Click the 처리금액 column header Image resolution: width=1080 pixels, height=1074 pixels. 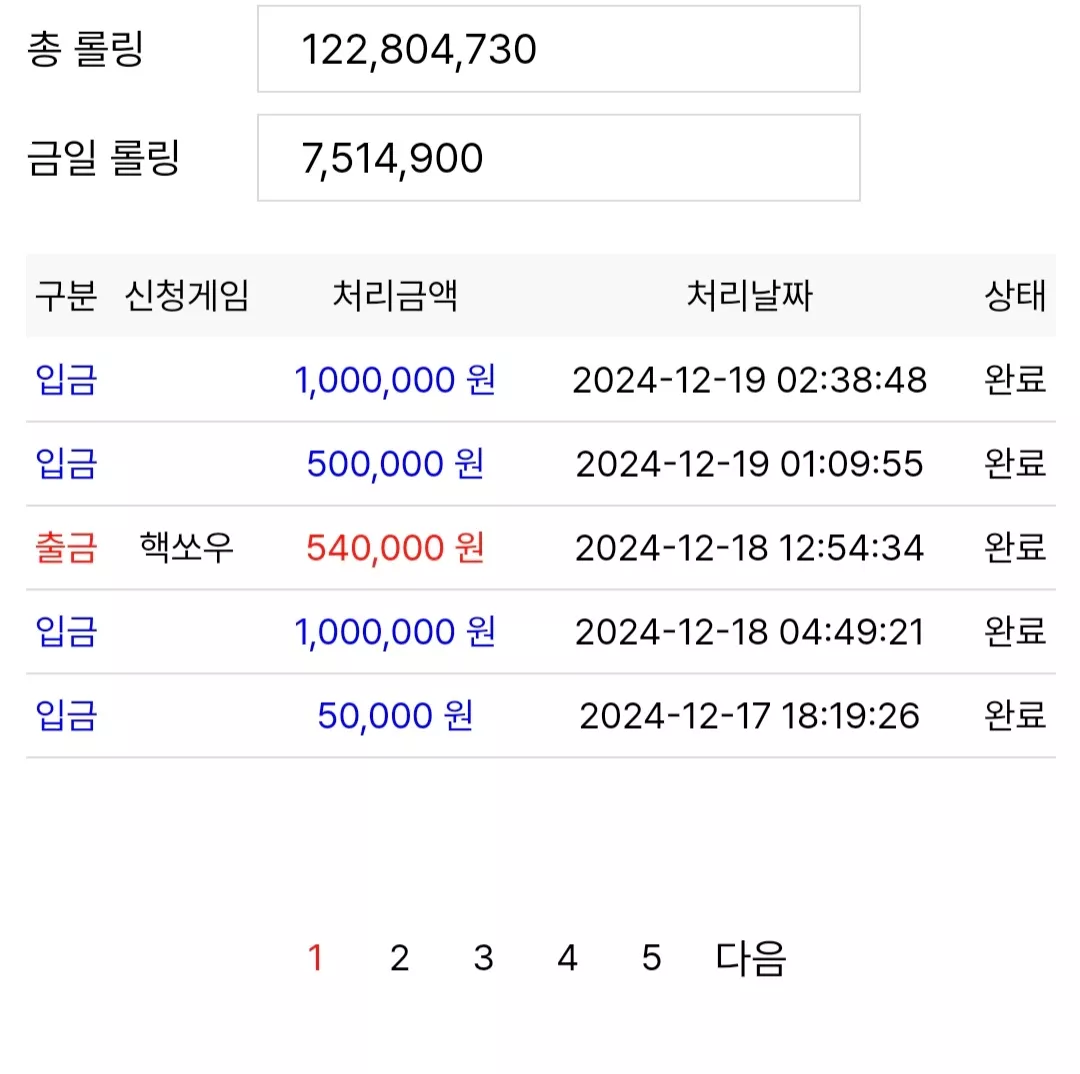395,296
